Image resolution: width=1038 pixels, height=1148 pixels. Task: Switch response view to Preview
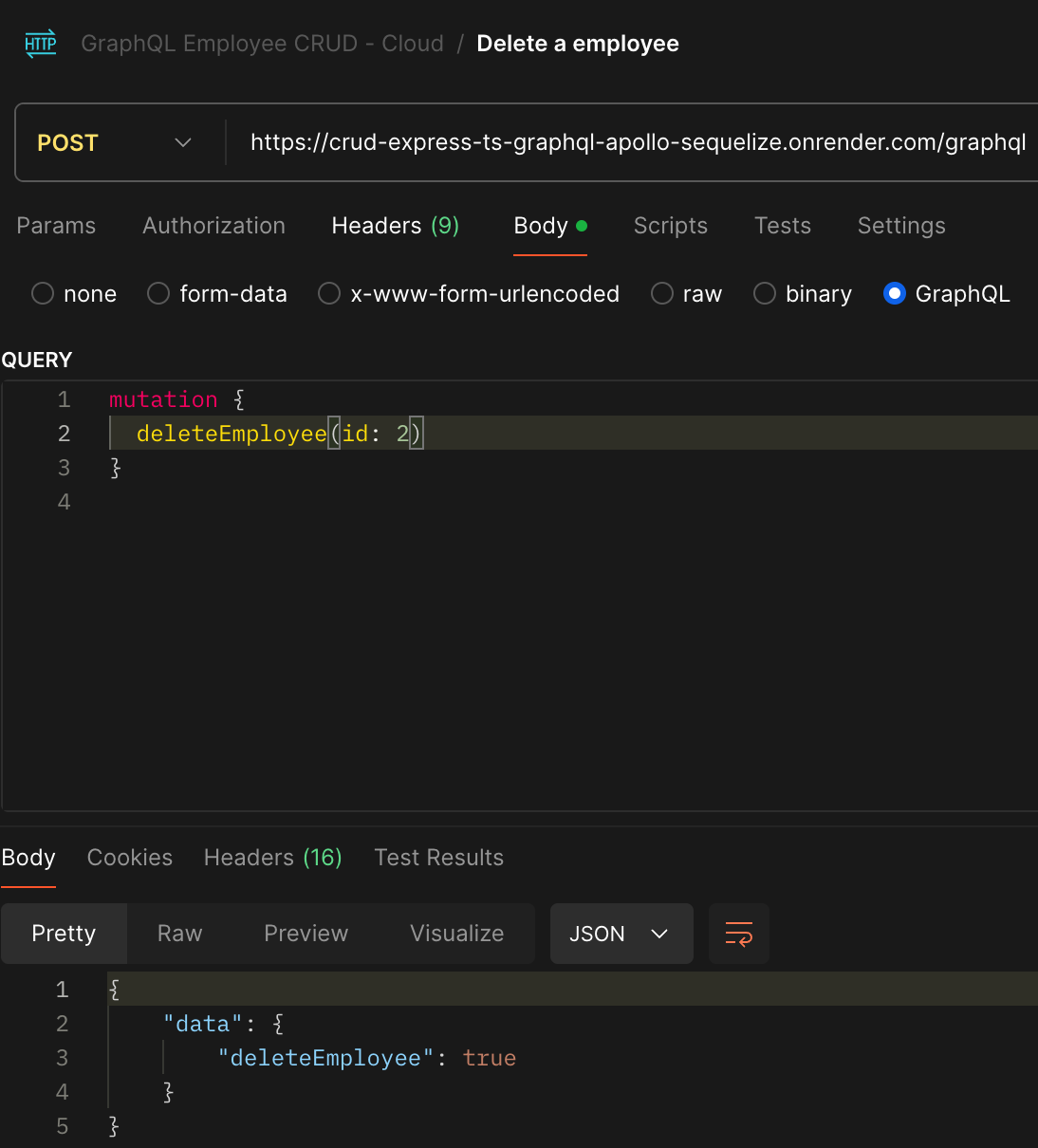click(x=306, y=934)
